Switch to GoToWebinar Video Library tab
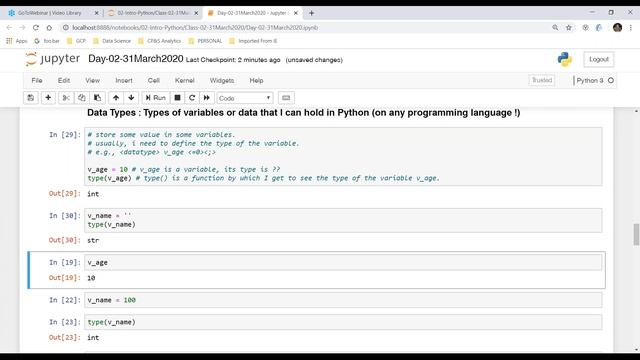 coord(49,13)
